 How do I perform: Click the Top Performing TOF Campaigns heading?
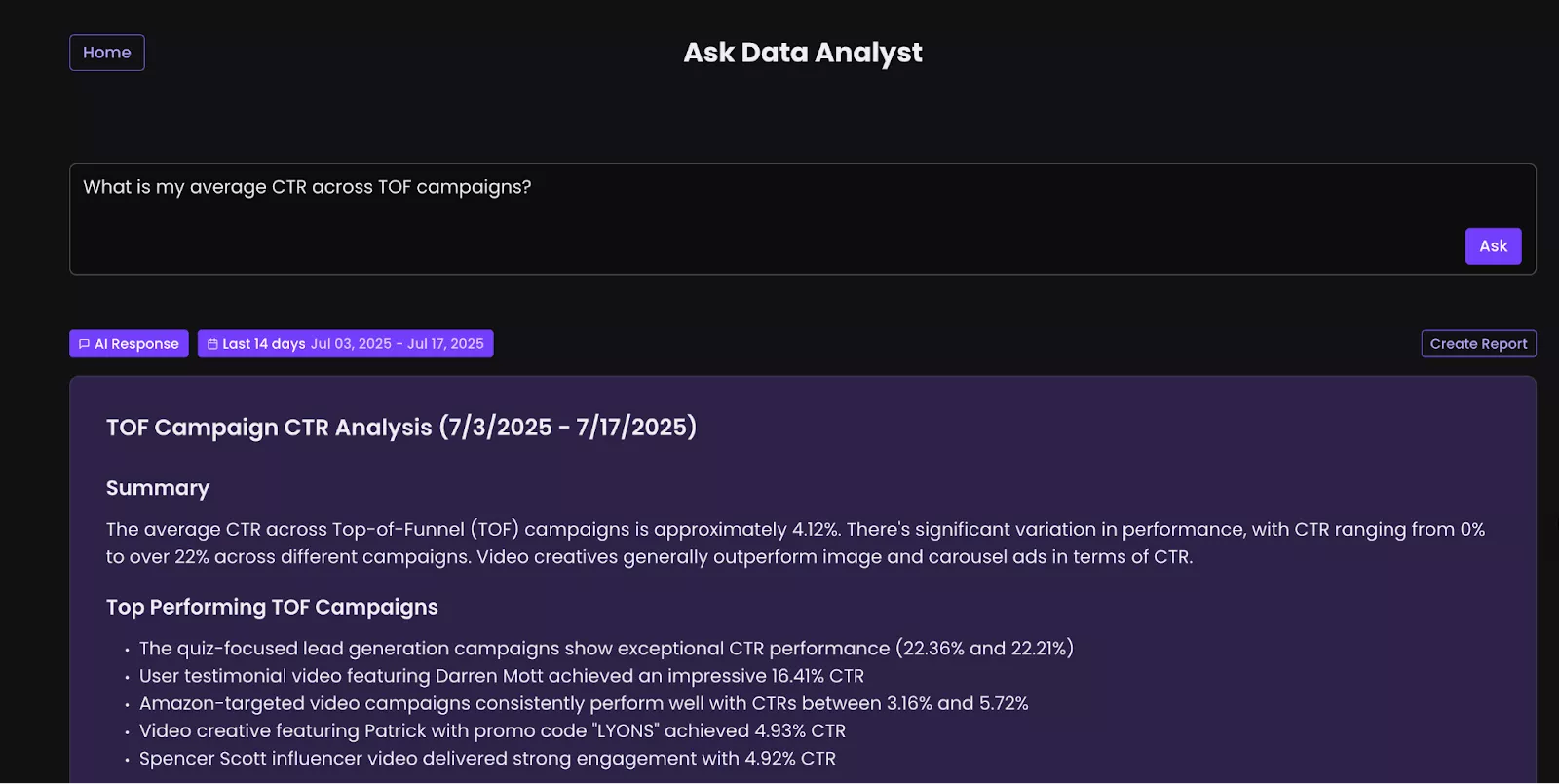coord(272,607)
